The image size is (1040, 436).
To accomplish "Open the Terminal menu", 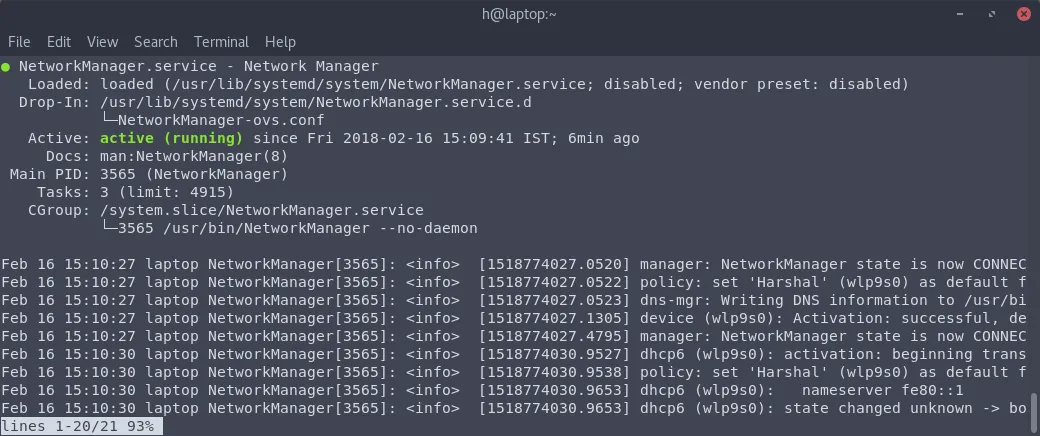I will pos(222,42).
